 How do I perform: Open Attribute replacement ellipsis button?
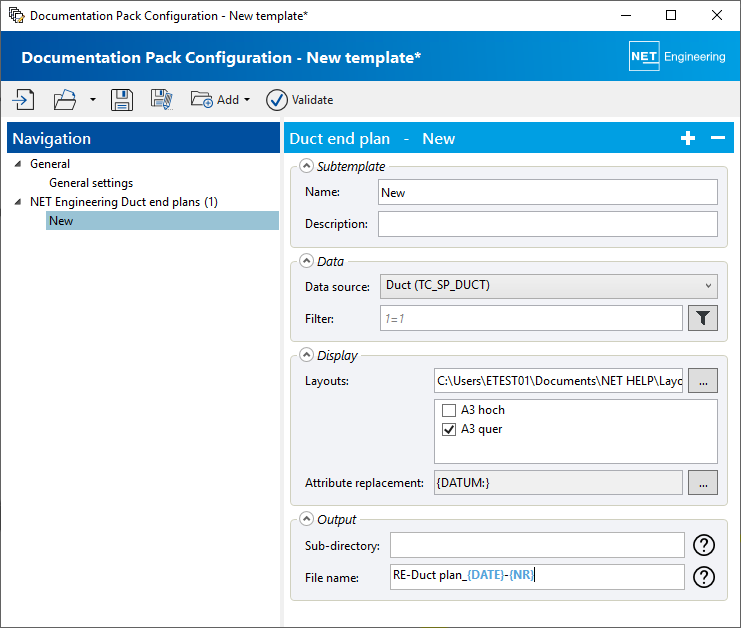702,482
